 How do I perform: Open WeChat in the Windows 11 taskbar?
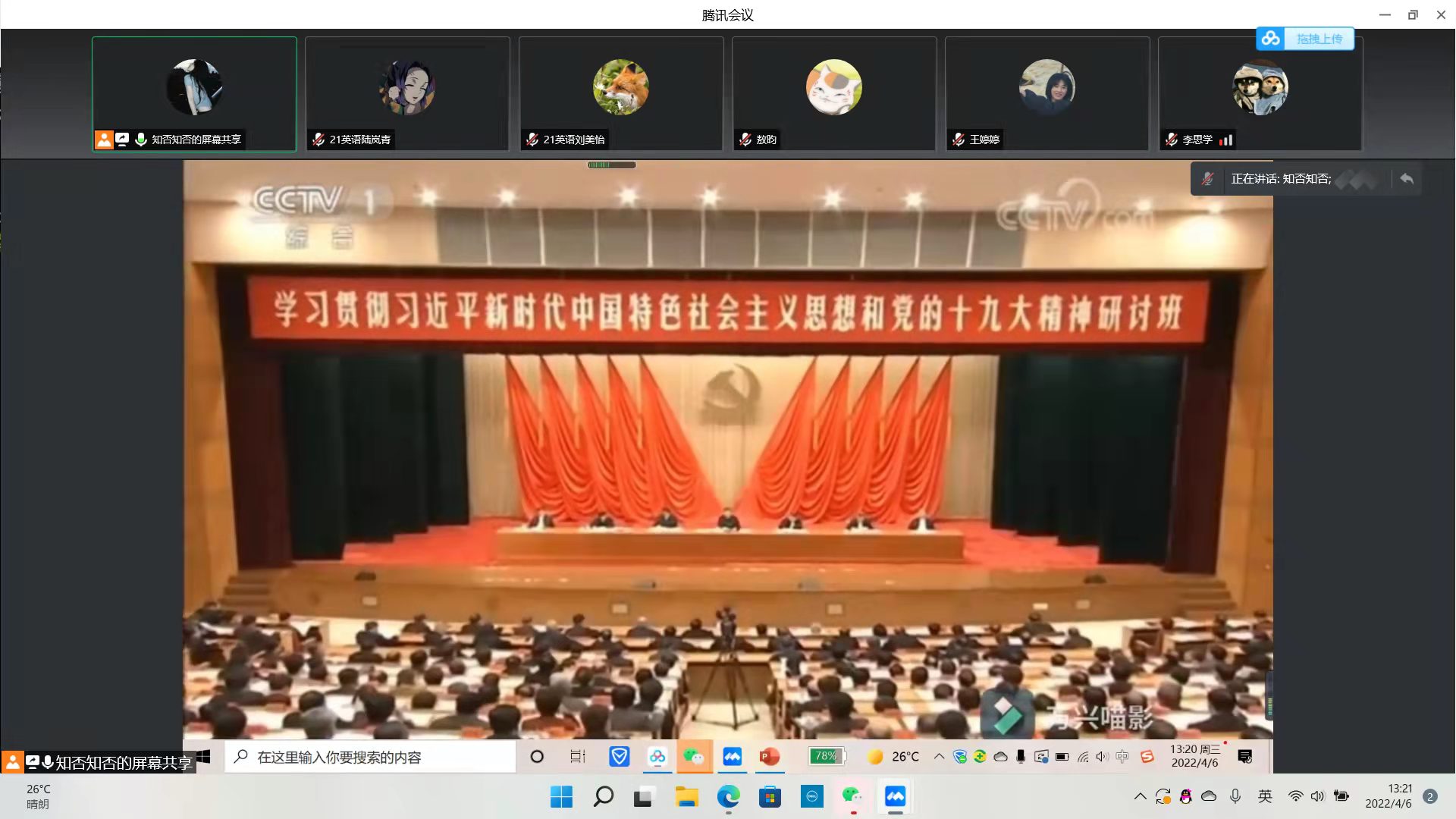pos(852,796)
